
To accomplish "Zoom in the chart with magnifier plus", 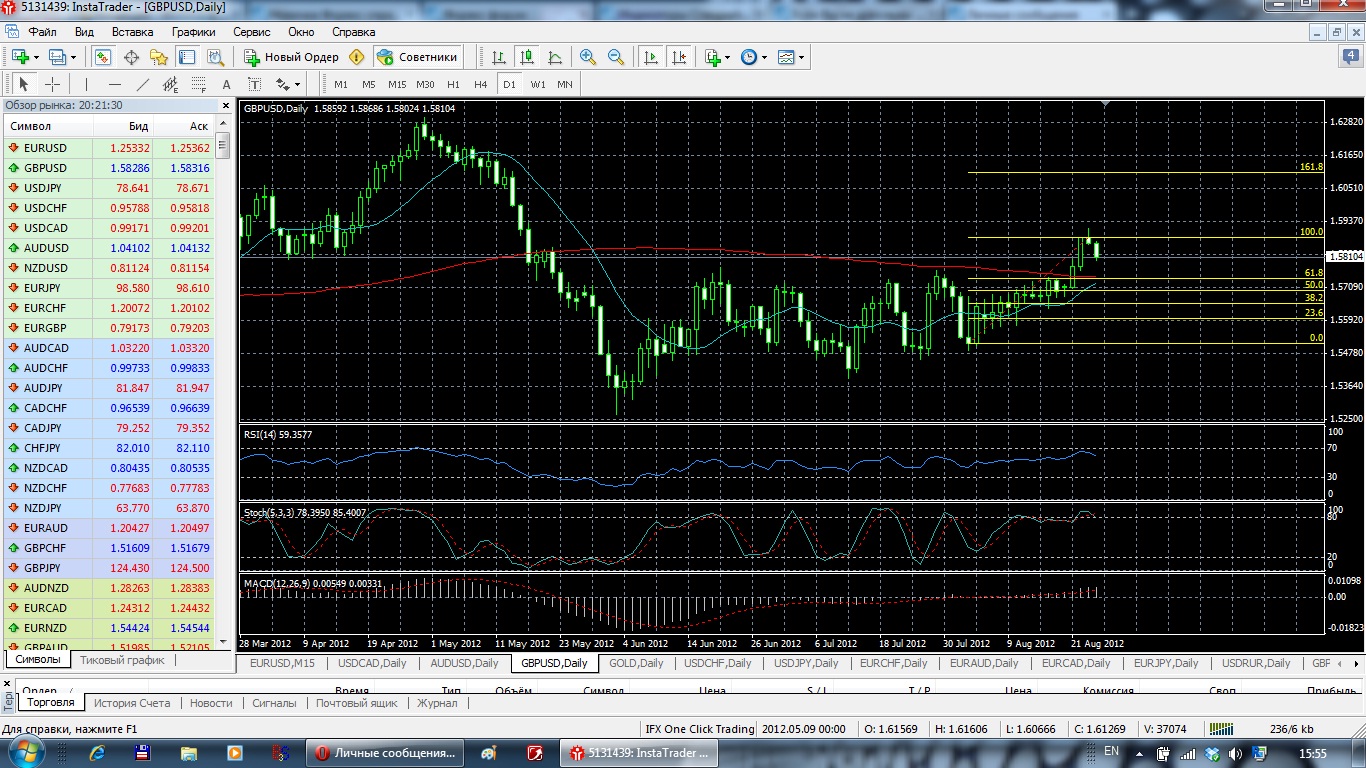I will [588, 57].
